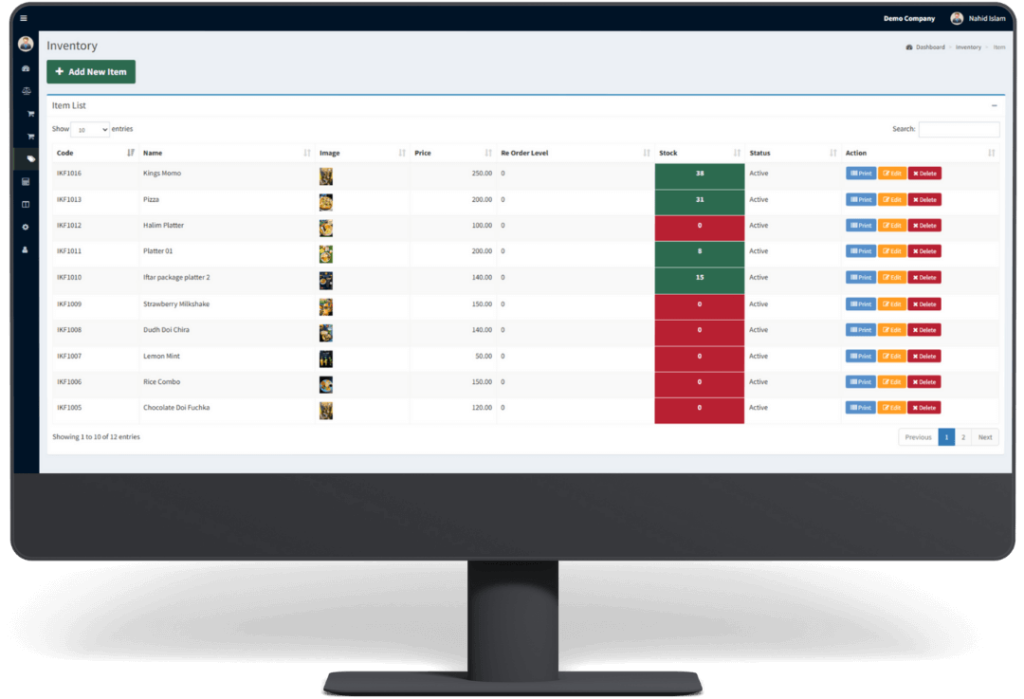Open the hamburger menu in top bar
This screenshot has width=1024, height=699.
24,18
